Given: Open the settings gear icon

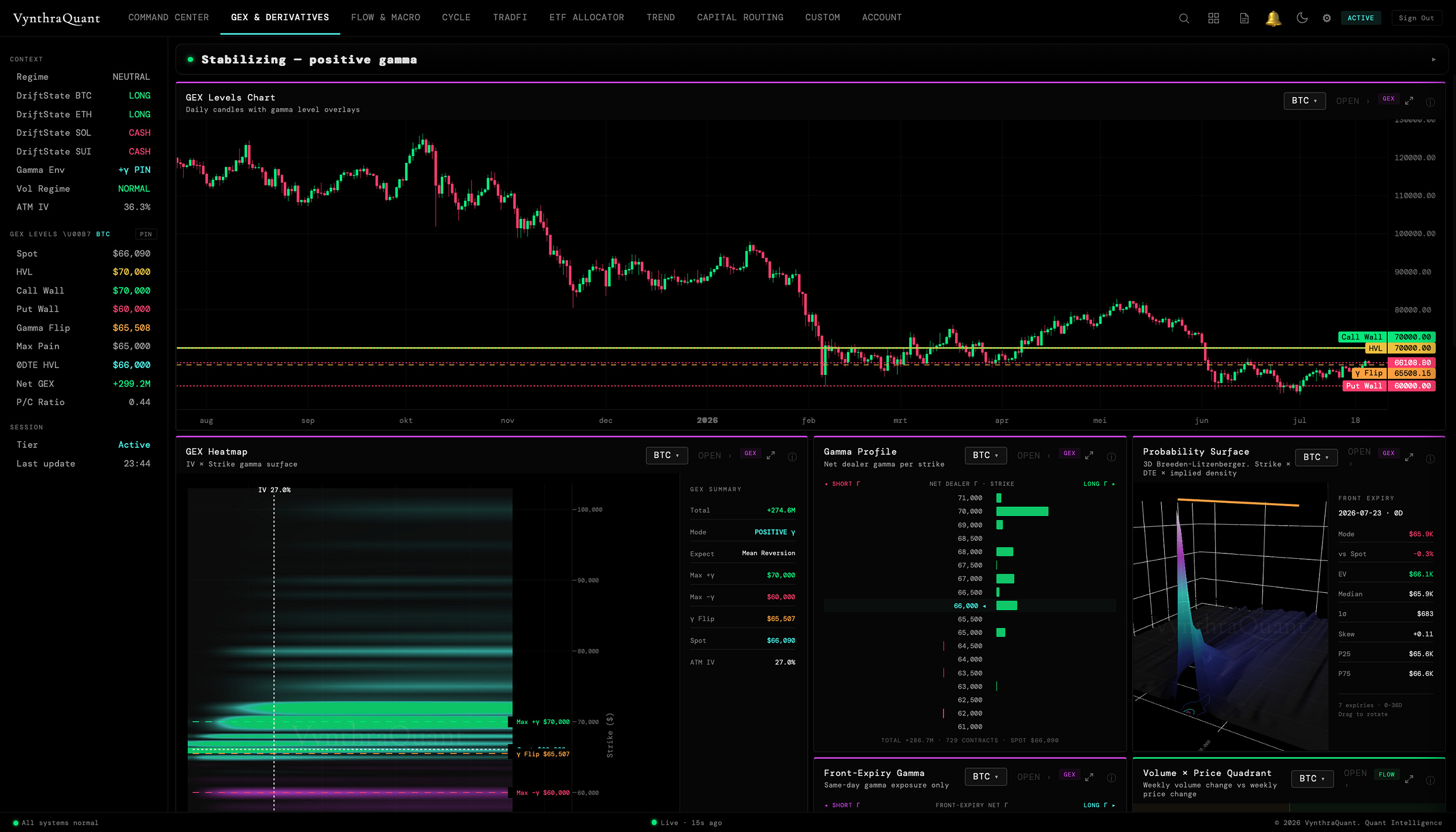Looking at the screenshot, I should click(1327, 18).
